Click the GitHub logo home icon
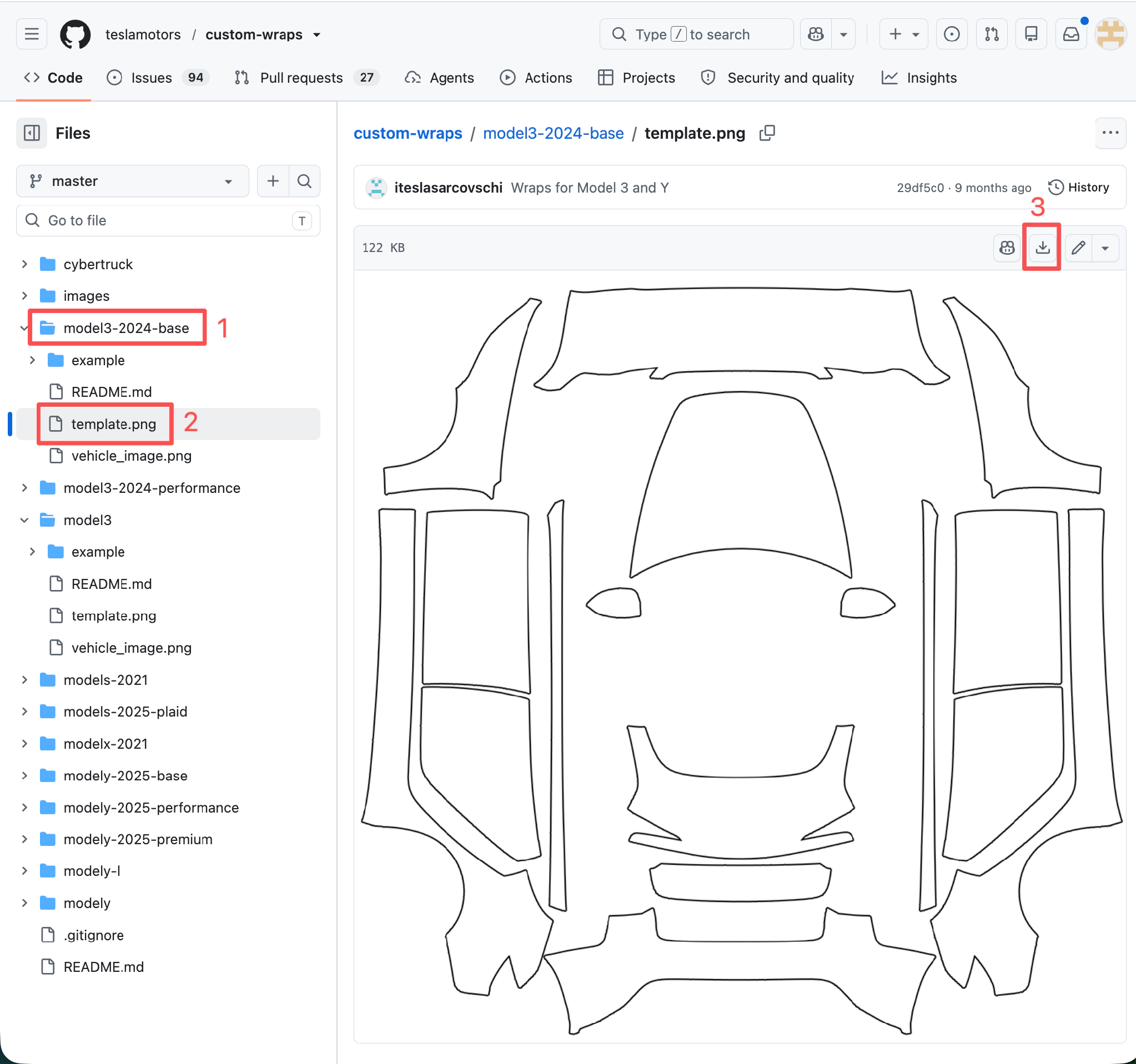 (76, 34)
